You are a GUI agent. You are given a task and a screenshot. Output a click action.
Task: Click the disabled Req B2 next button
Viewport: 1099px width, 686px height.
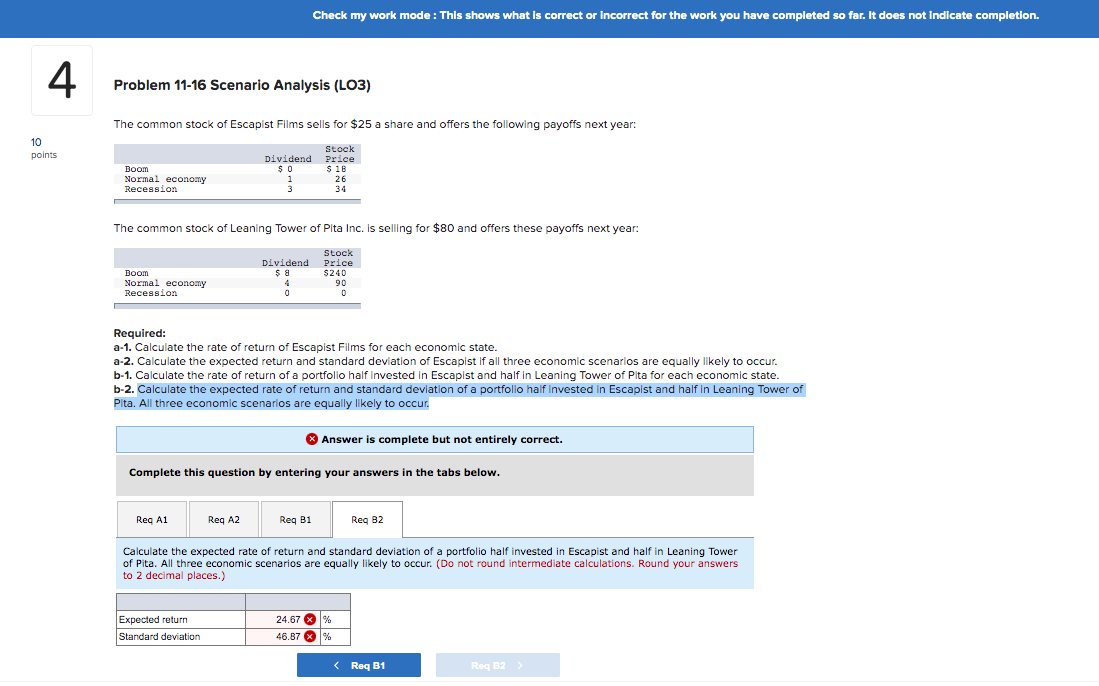(x=497, y=664)
